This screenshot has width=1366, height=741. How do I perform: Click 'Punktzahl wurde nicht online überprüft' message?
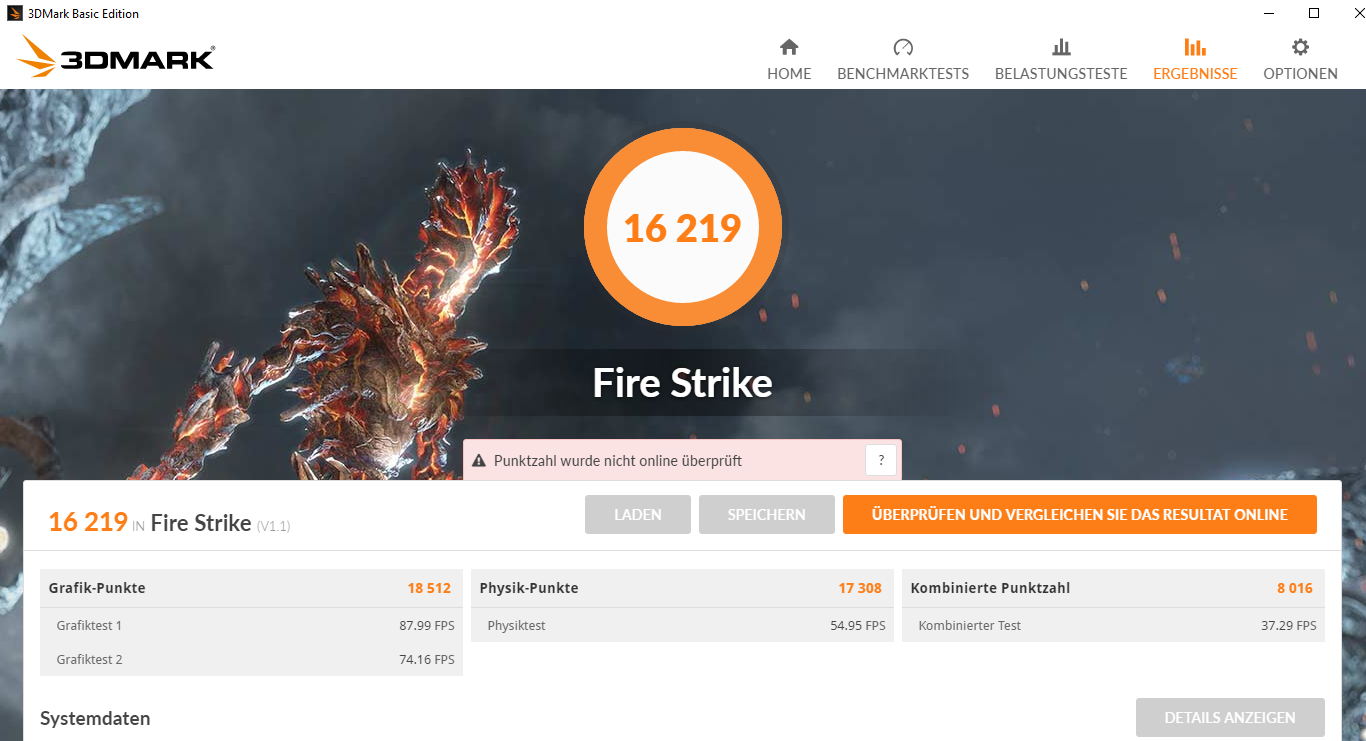[x=618, y=461]
